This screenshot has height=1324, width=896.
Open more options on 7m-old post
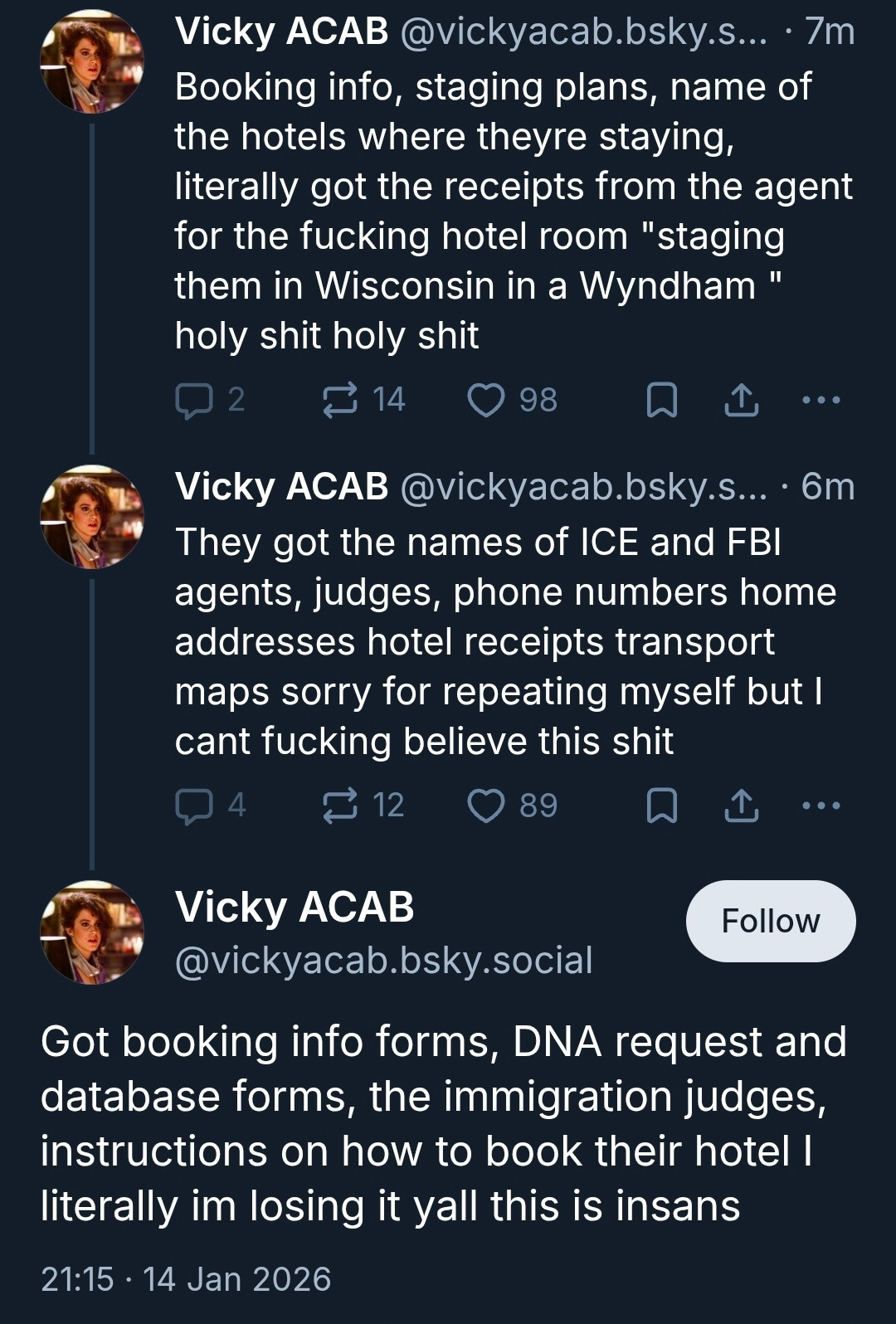click(821, 401)
